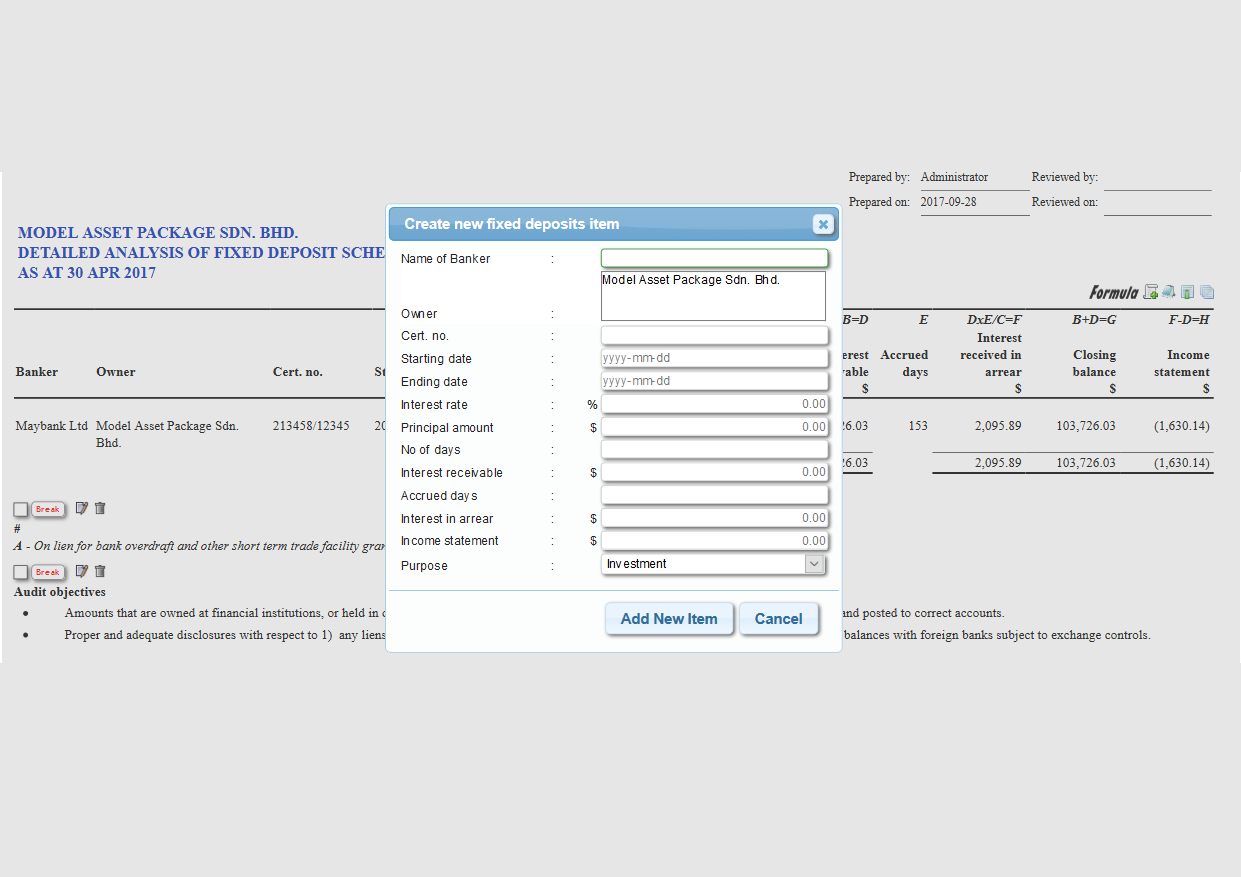Tick the checkbox above the # note
Viewport: 1241px width, 877px height.
(x=21, y=509)
